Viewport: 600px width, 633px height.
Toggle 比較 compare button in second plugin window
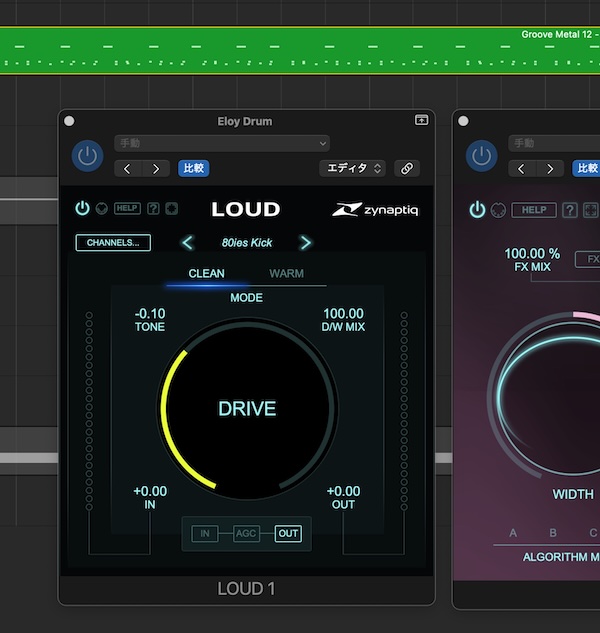[586, 168]
